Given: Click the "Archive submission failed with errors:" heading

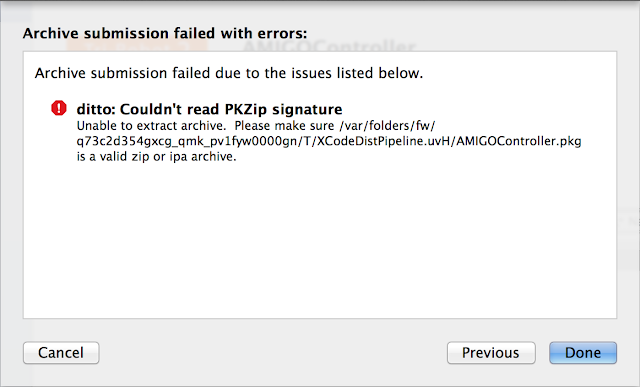Looking at the screenshot, I should point(165,33).
